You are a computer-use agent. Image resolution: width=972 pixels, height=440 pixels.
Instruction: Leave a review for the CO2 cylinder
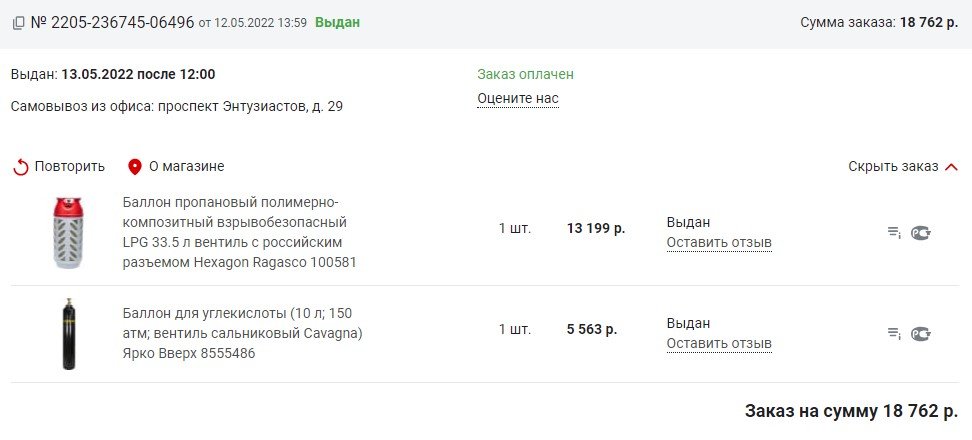click(x=719, y=344)
